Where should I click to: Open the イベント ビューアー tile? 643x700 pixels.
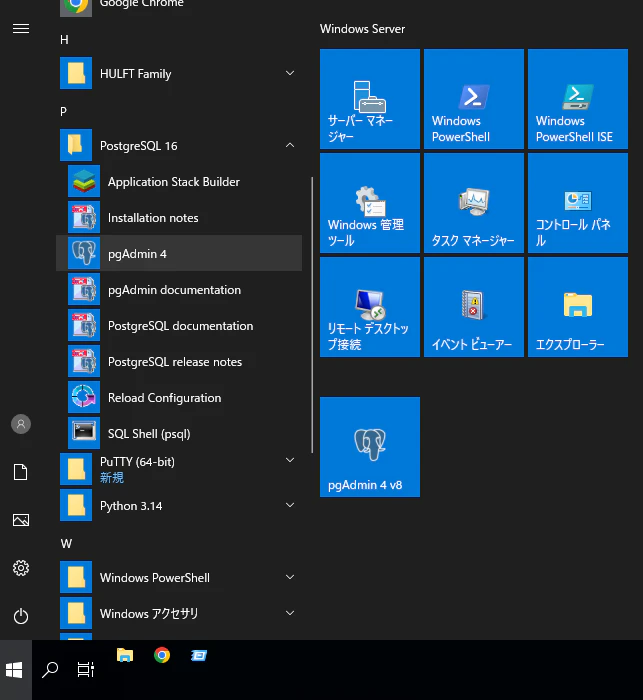pyautogui.click(x=474, y=307)
